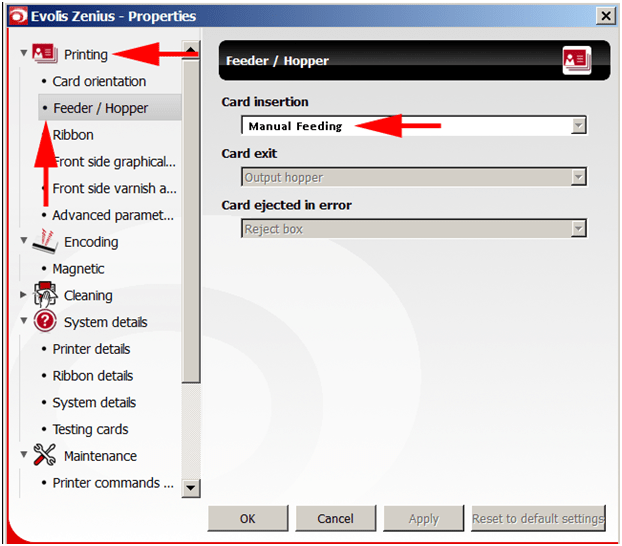The width and height of the screenshot is (622, 546).
Task: Click the red card icon in Feeder header
Action: point(577,61)
